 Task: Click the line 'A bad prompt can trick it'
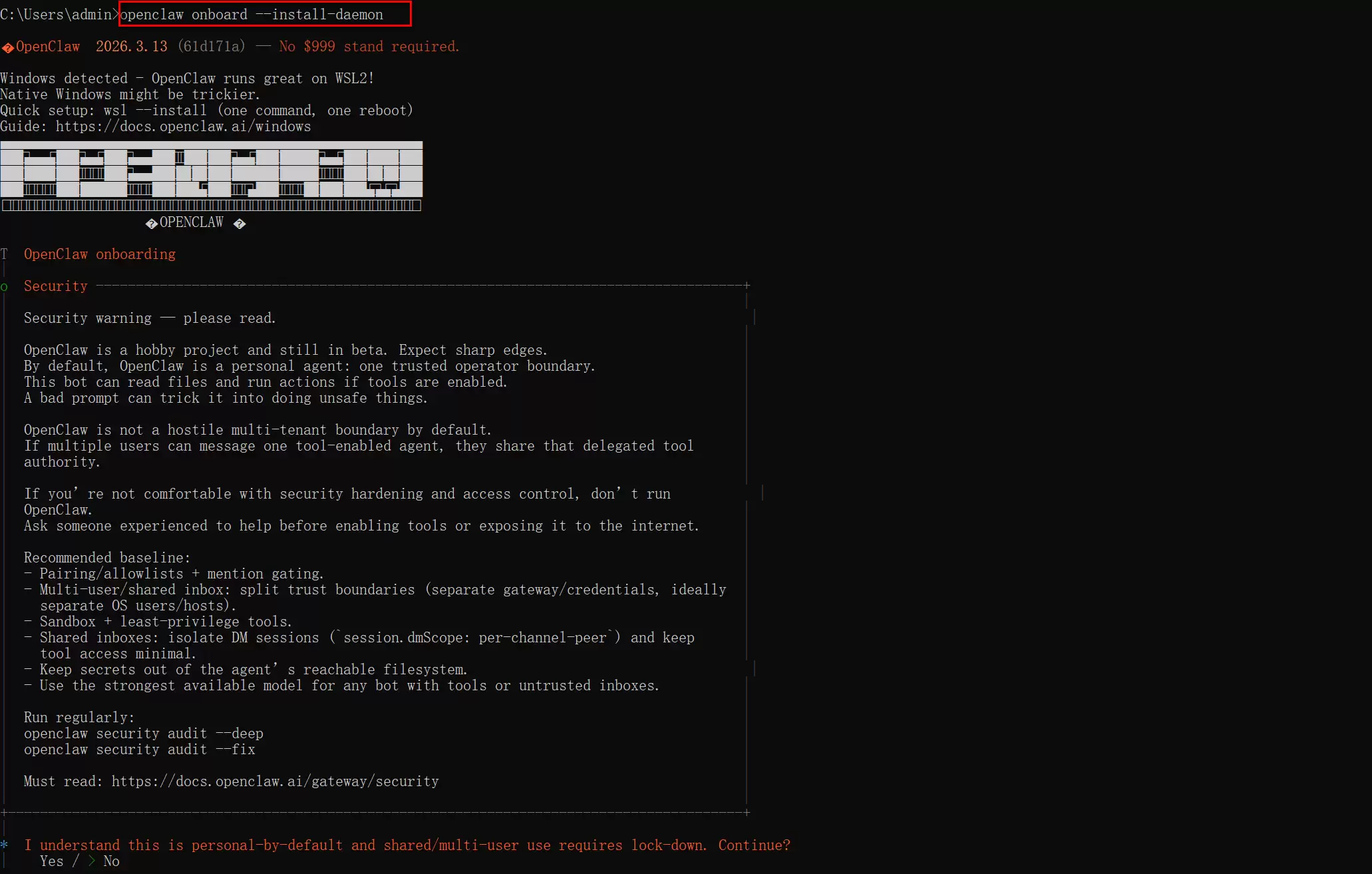(x=226, y=398)
